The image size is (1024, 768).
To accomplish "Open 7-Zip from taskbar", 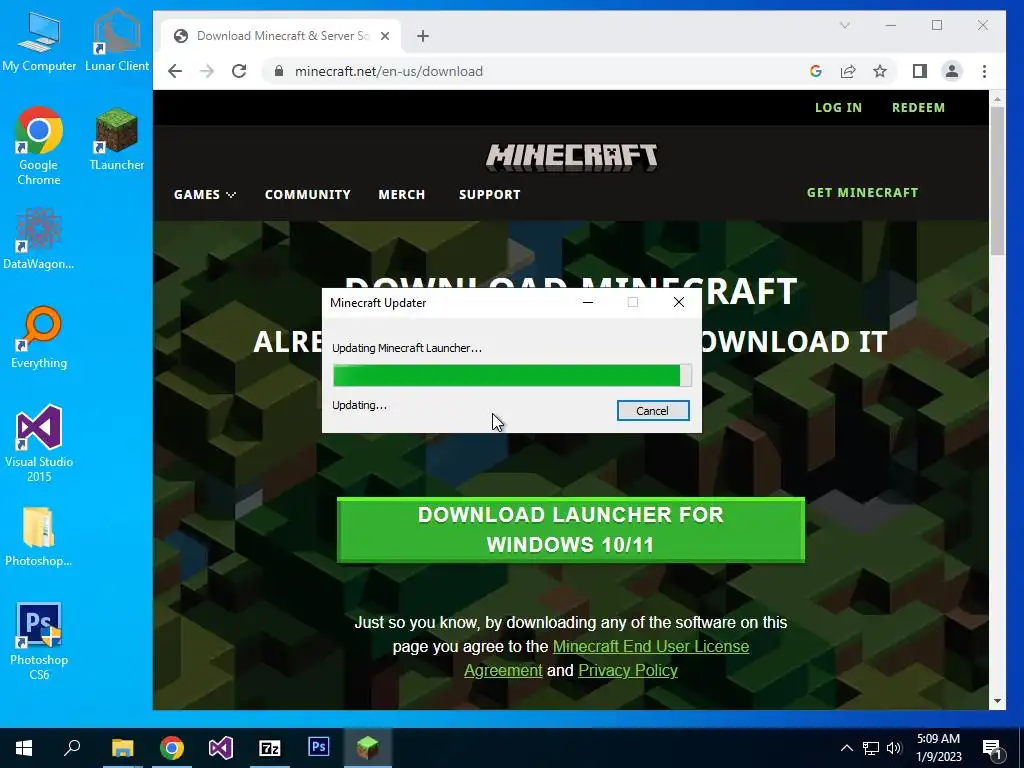I will (270, 748).
